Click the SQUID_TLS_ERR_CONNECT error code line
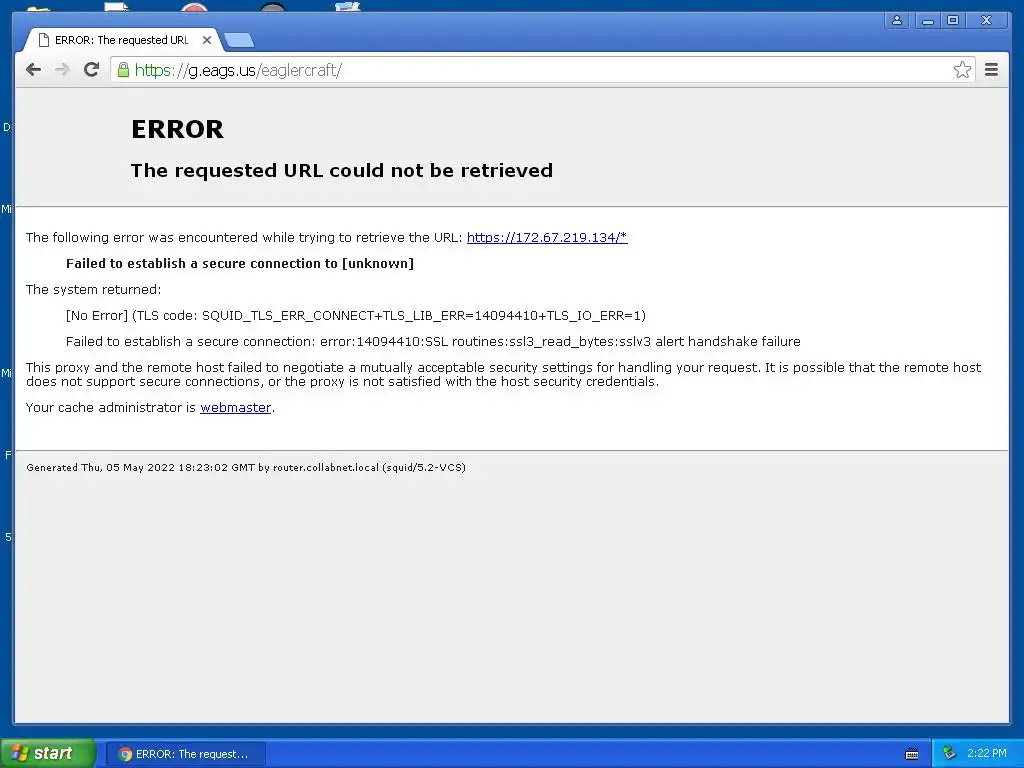 click(x=356, y=316)
